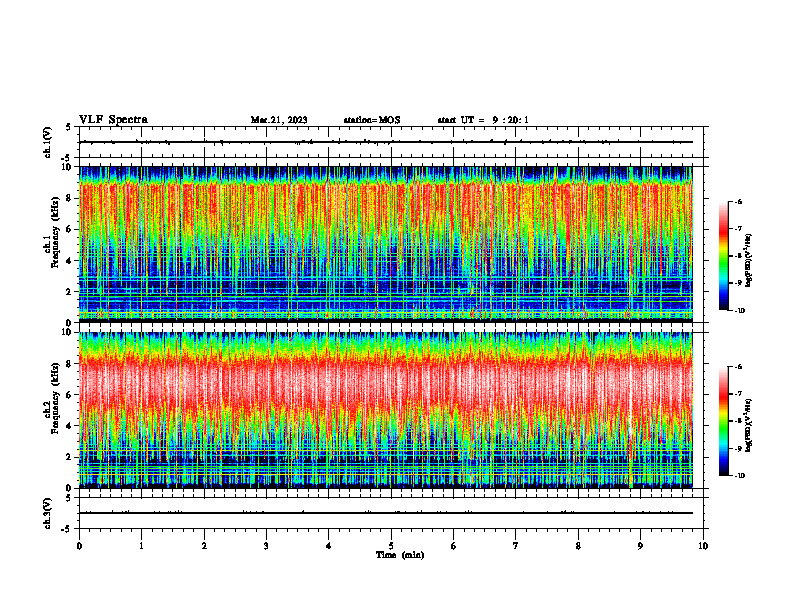
Task: Click the ch.1(V) waveform axis label
Action: [48, 141]
